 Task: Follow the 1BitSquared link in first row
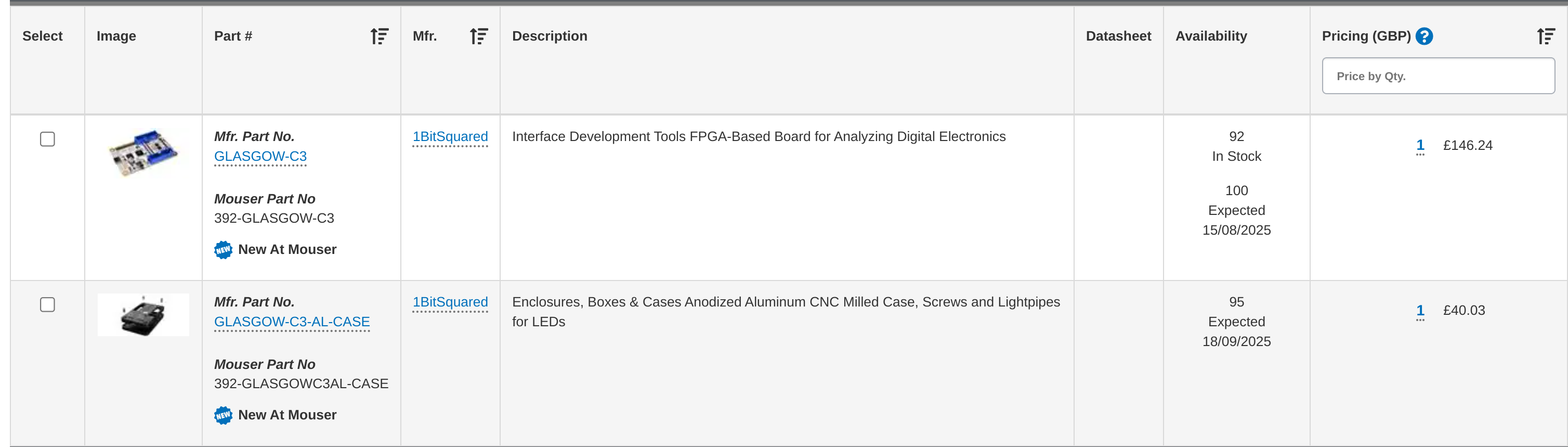[x=450, y=137]
